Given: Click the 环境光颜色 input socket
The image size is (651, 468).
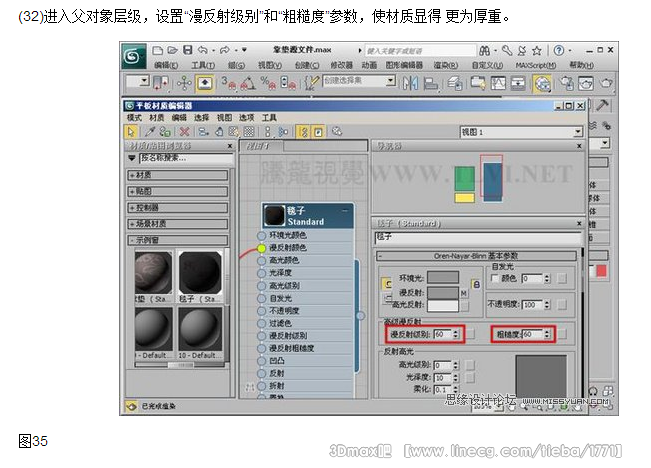Looking at the screenshot, I should 261,235.
